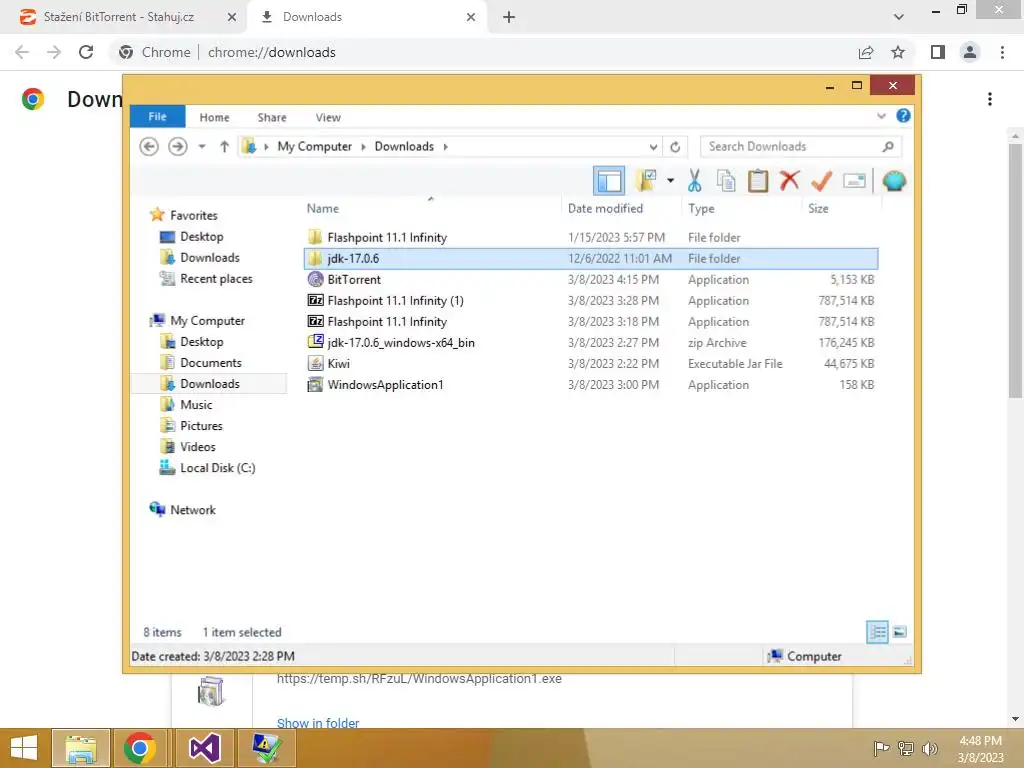Toggle the navigation pane toolbar button
This screenshot has height=768, width=1024.
click(x=609, y=181)
